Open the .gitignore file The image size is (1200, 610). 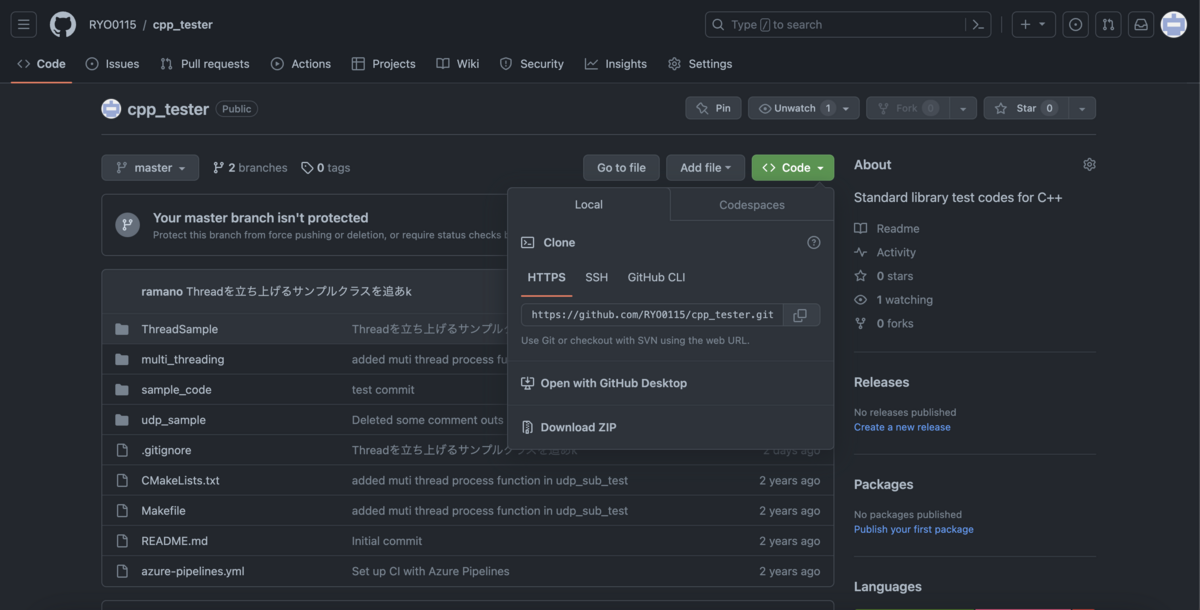166,450
